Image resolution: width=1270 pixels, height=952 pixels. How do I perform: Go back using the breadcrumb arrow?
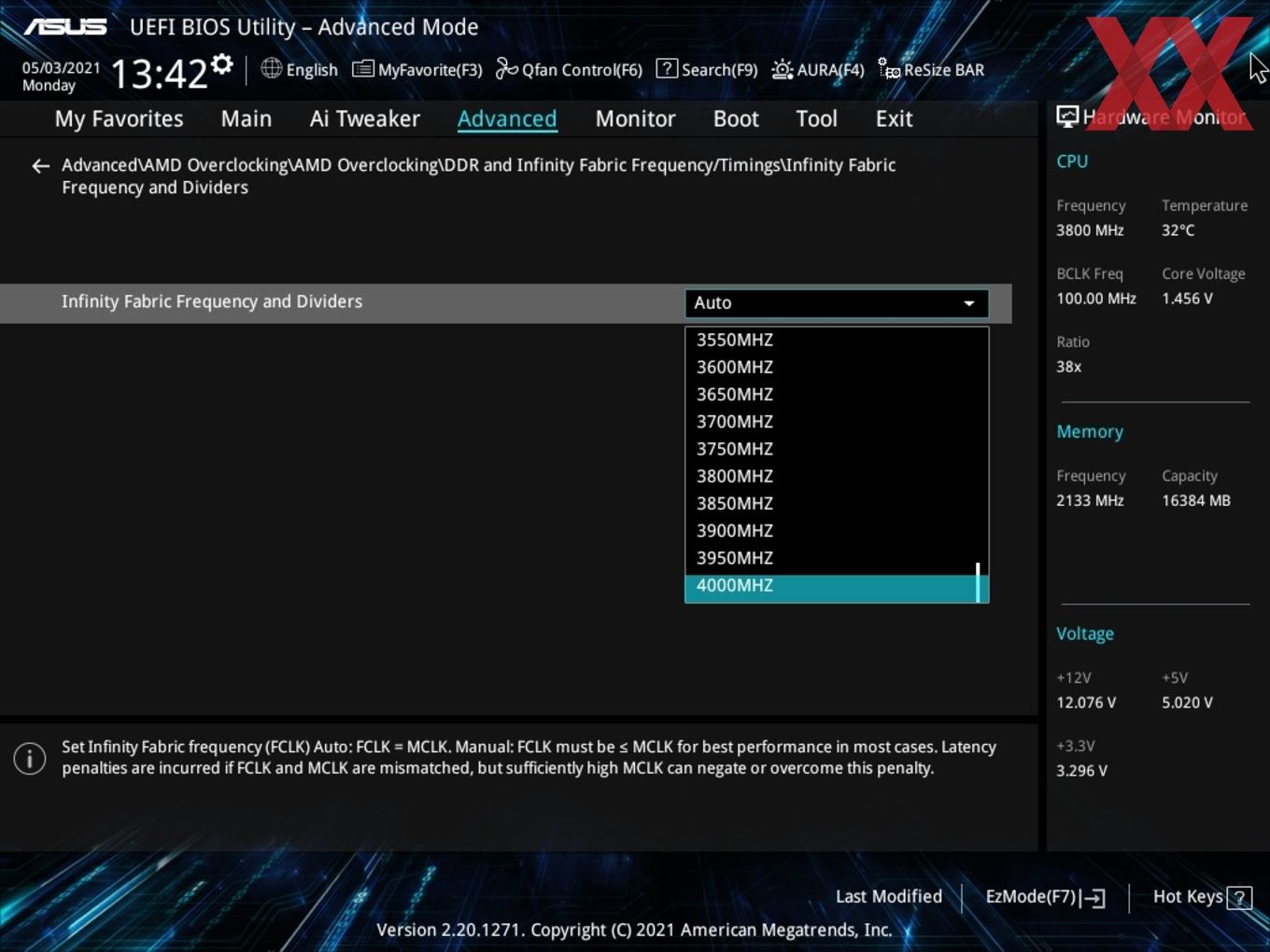pos(40,166)
